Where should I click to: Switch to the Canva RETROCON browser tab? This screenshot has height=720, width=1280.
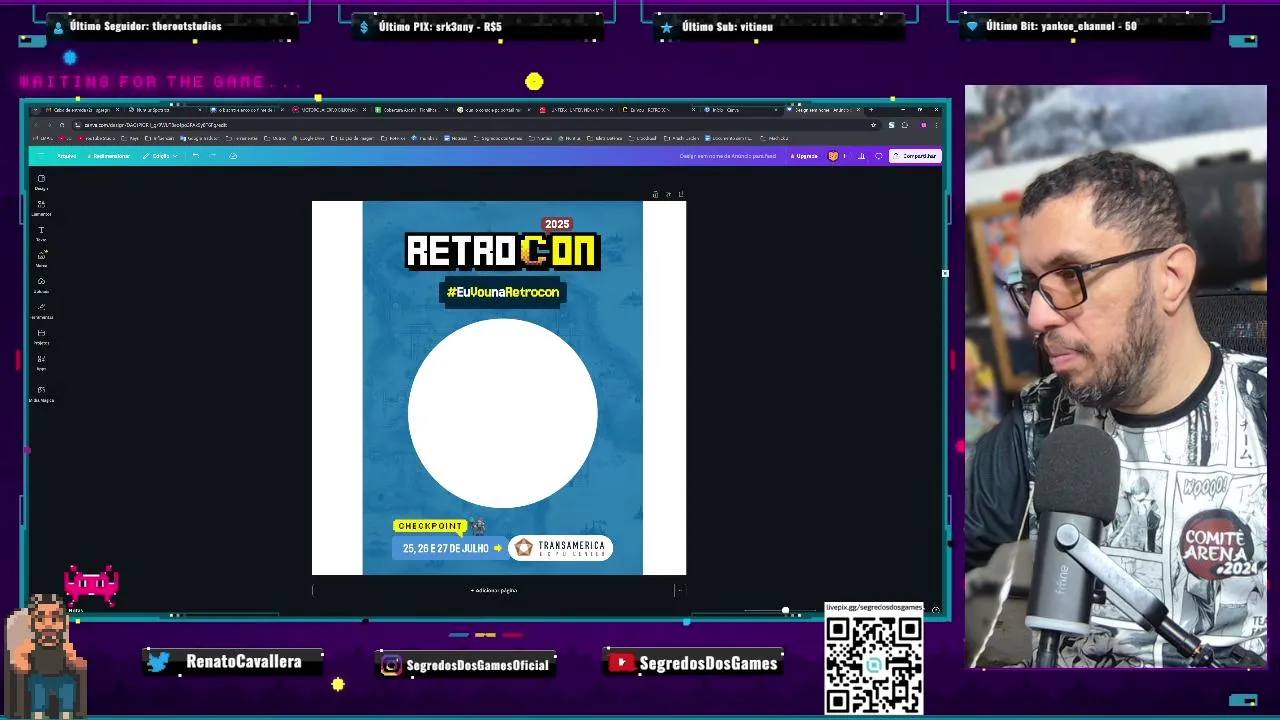[x=658, y=110]
